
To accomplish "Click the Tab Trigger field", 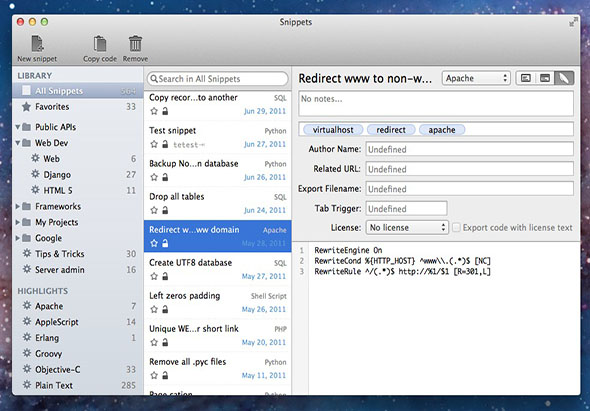I will [406, 209].
